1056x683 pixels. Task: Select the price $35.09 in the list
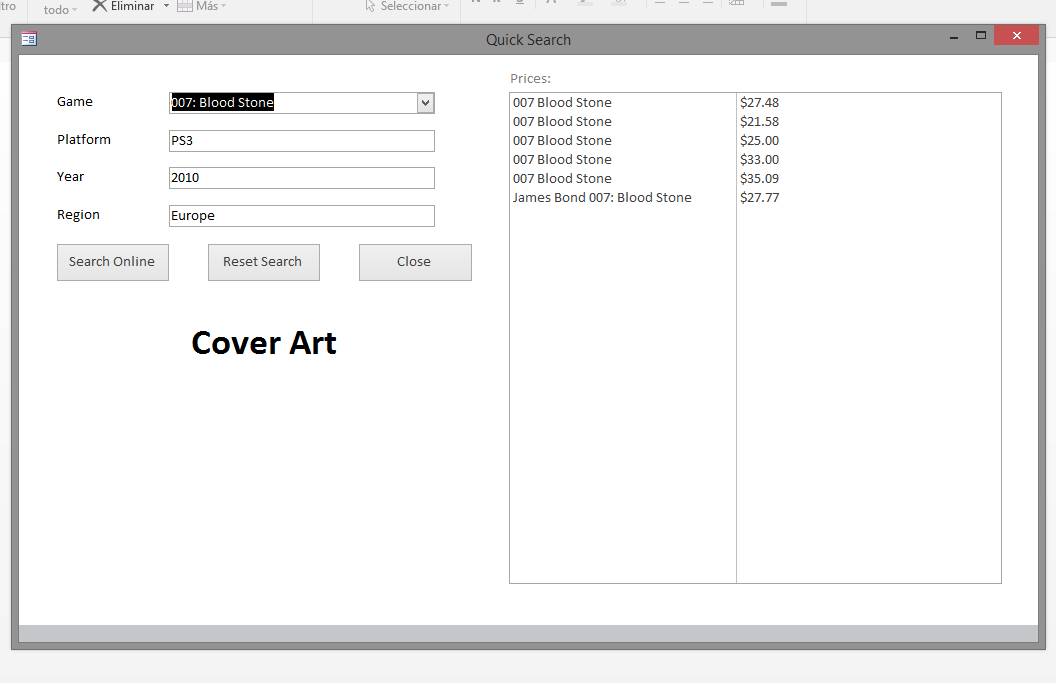click(x=759, y=178)
